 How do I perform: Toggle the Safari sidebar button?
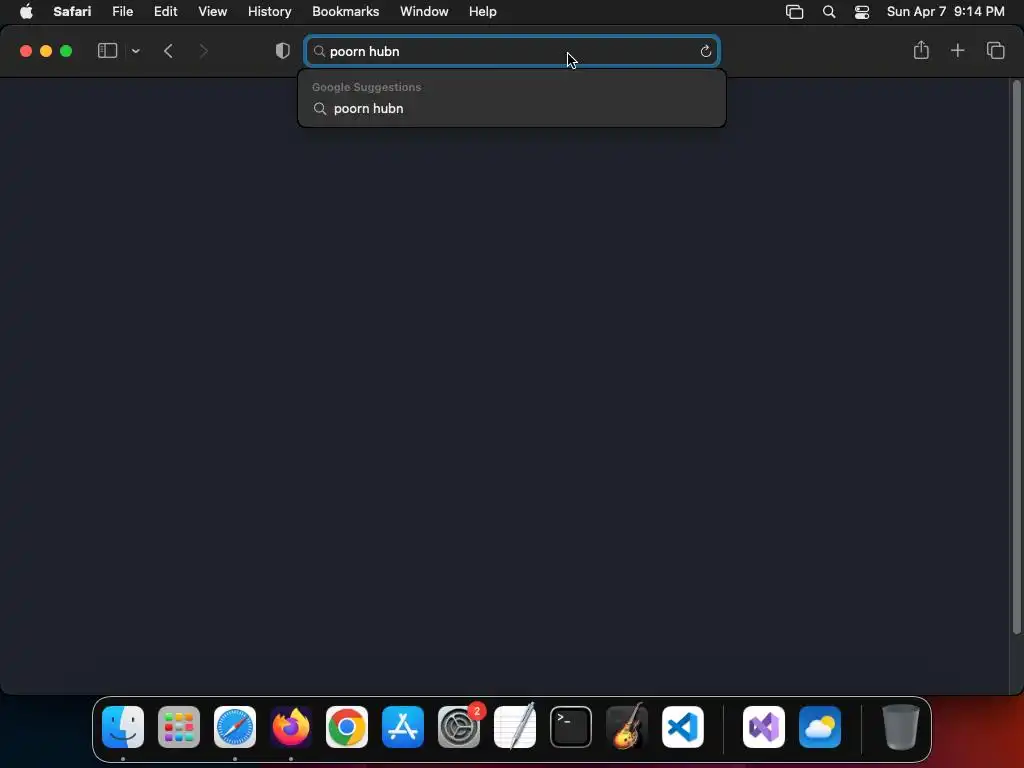pos(107,51)
